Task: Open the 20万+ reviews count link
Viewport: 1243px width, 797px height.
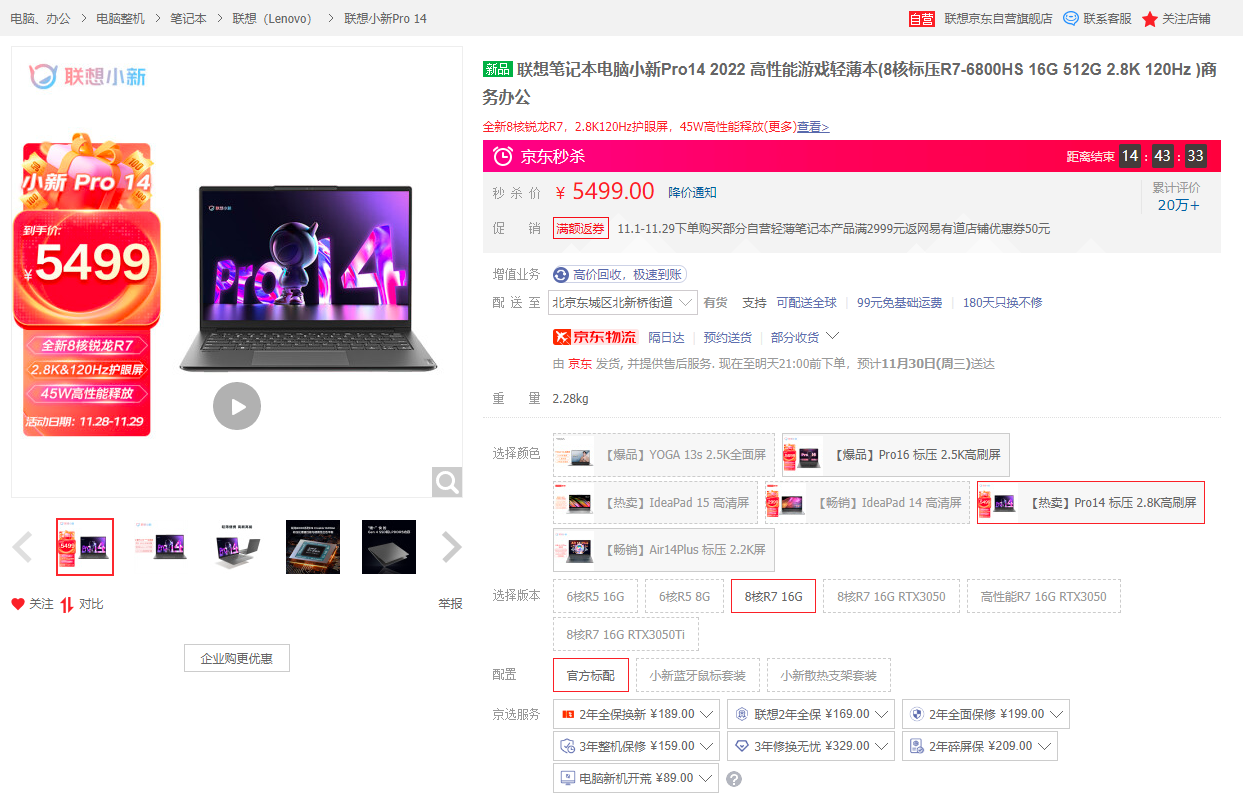Action: click(1178, 205)
